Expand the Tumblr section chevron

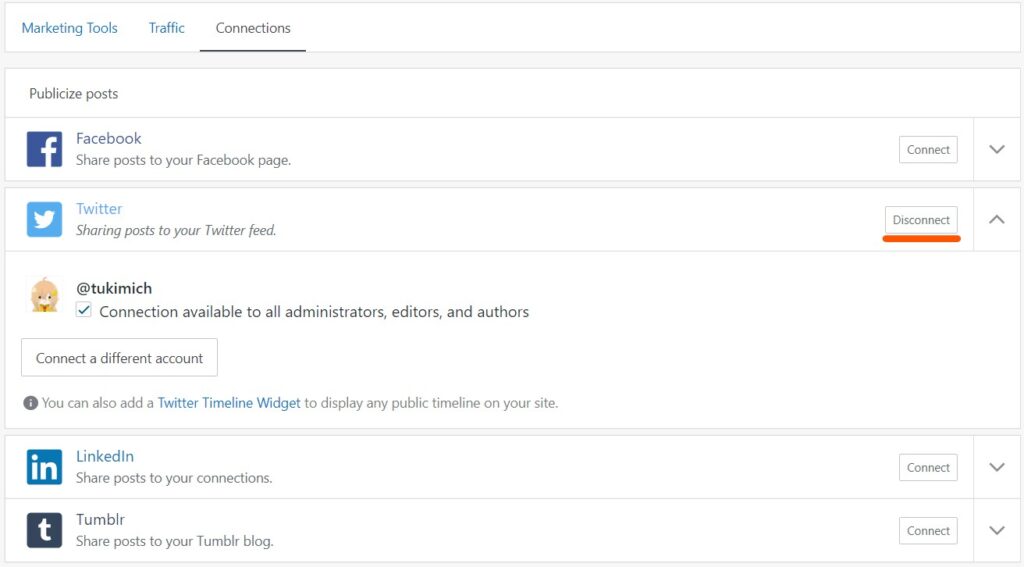[x=997, y=530]
